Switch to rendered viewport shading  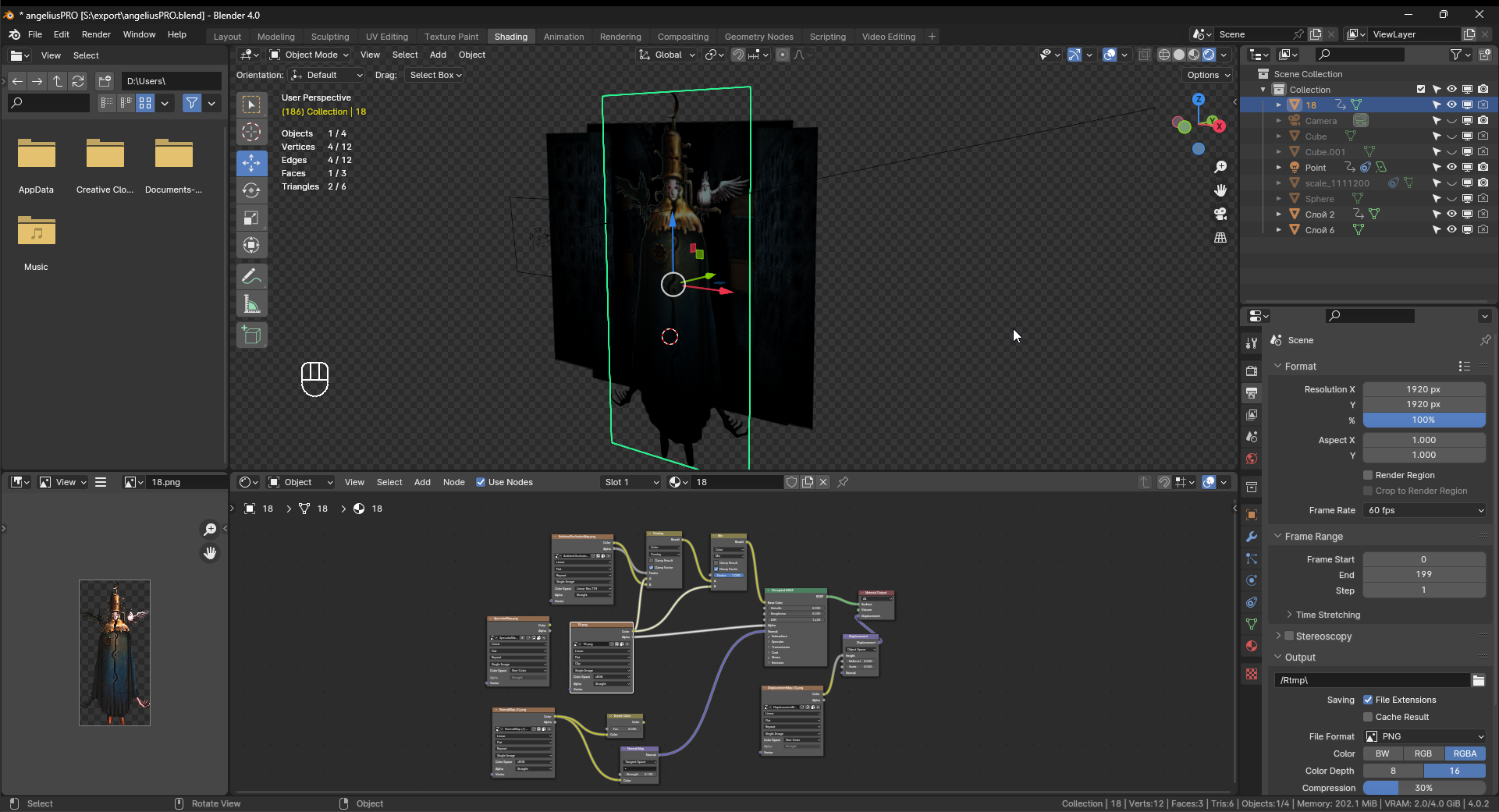click(1209, 55)
